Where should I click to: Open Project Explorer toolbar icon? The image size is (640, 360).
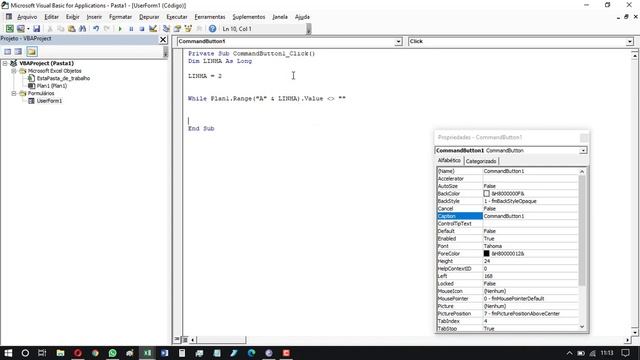[166, 29]
